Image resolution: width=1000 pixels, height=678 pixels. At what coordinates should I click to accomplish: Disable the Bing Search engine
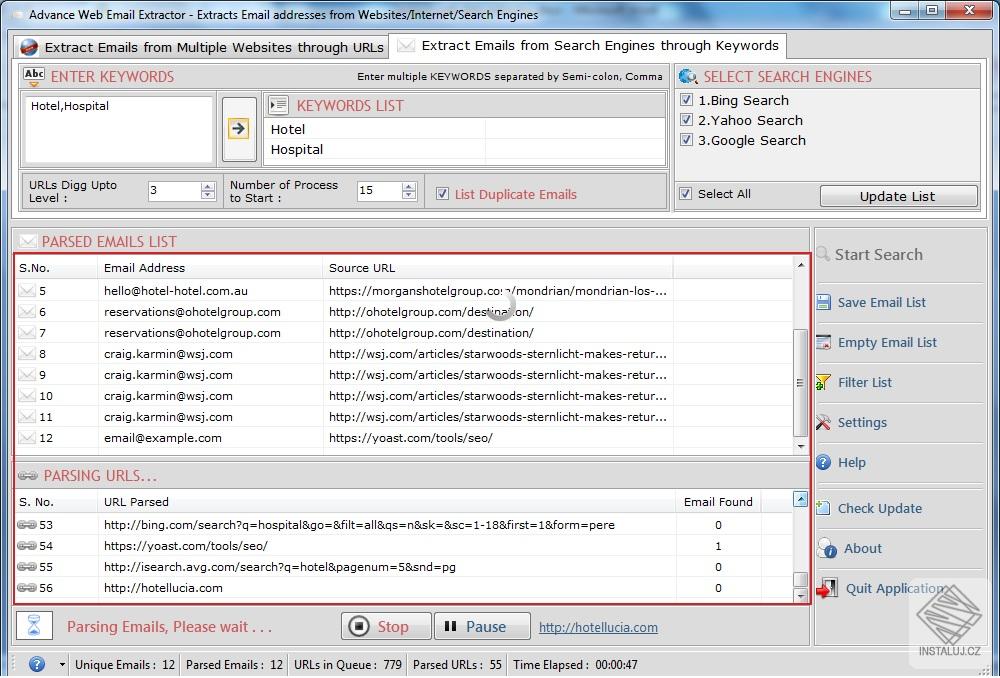[x=685, y=100]
